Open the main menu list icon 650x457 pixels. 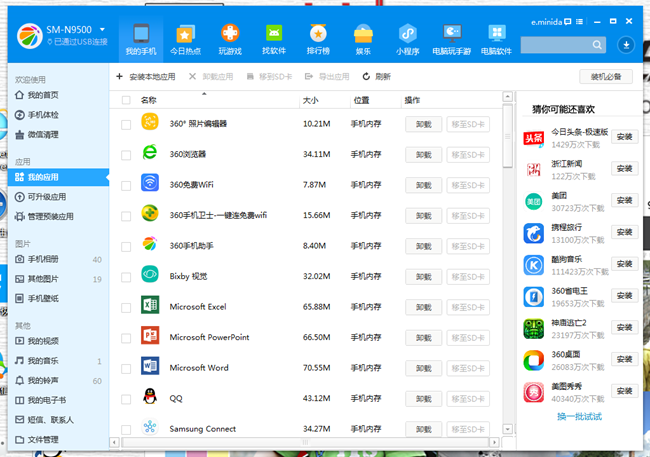580,22
